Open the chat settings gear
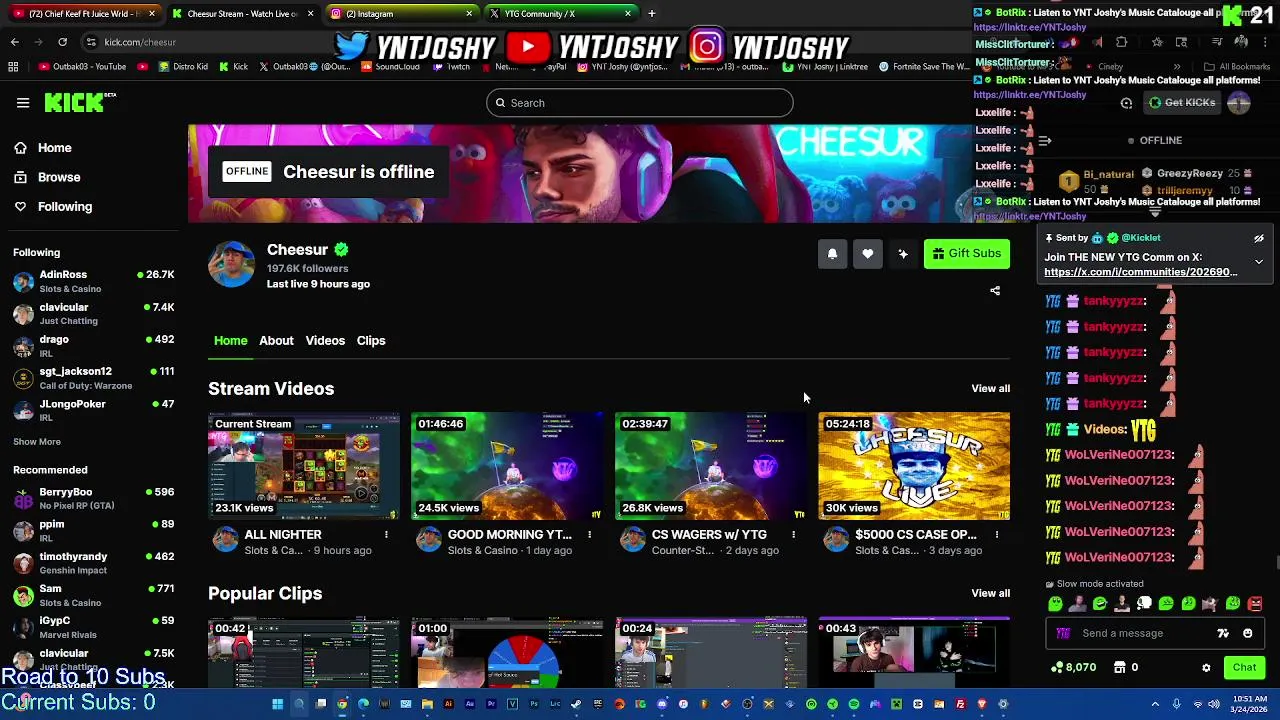The width and height of the screenshot is (1280, 720). (x=1206, y=668)
